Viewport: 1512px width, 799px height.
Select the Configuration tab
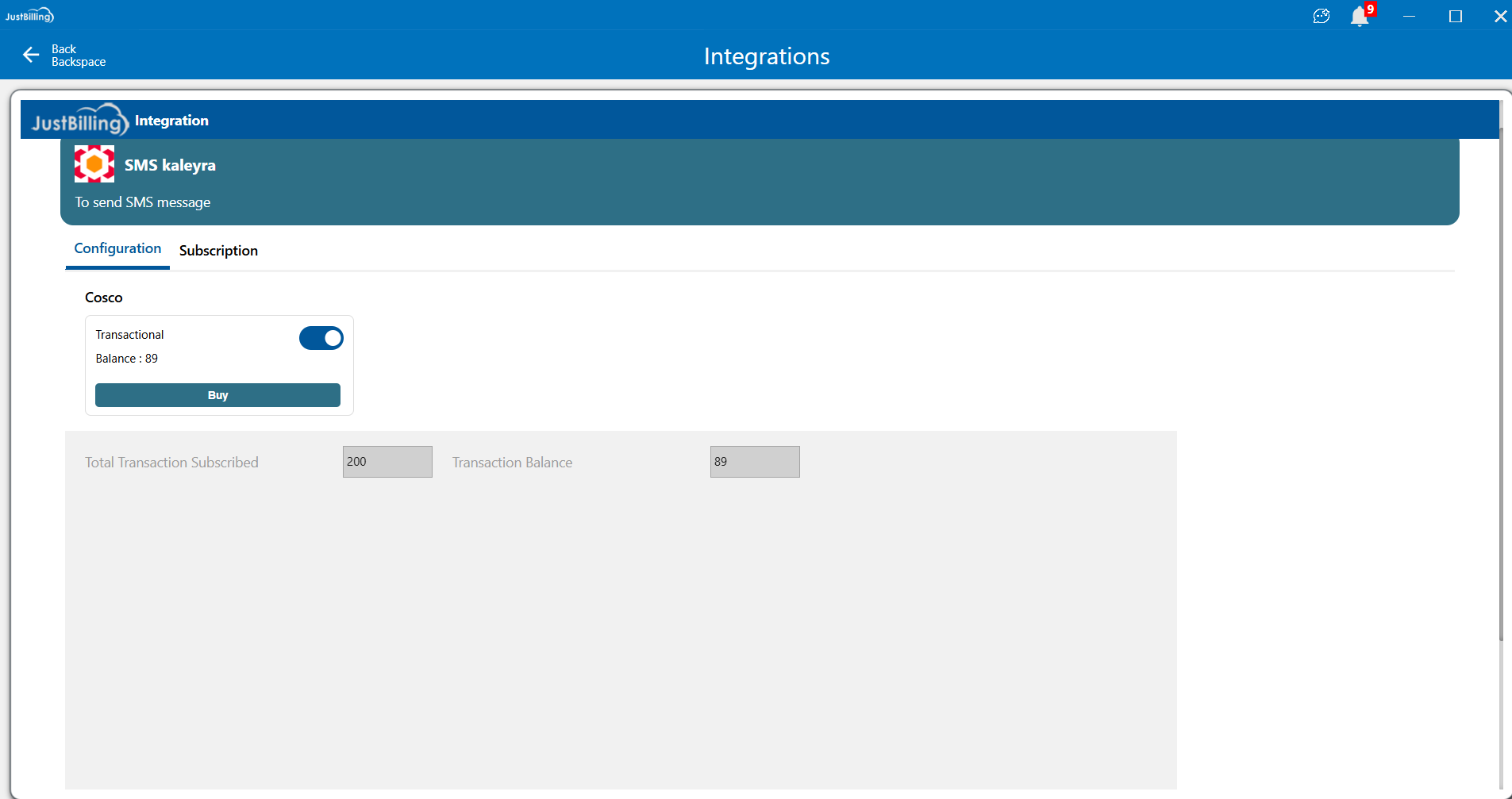coord(117,248)
